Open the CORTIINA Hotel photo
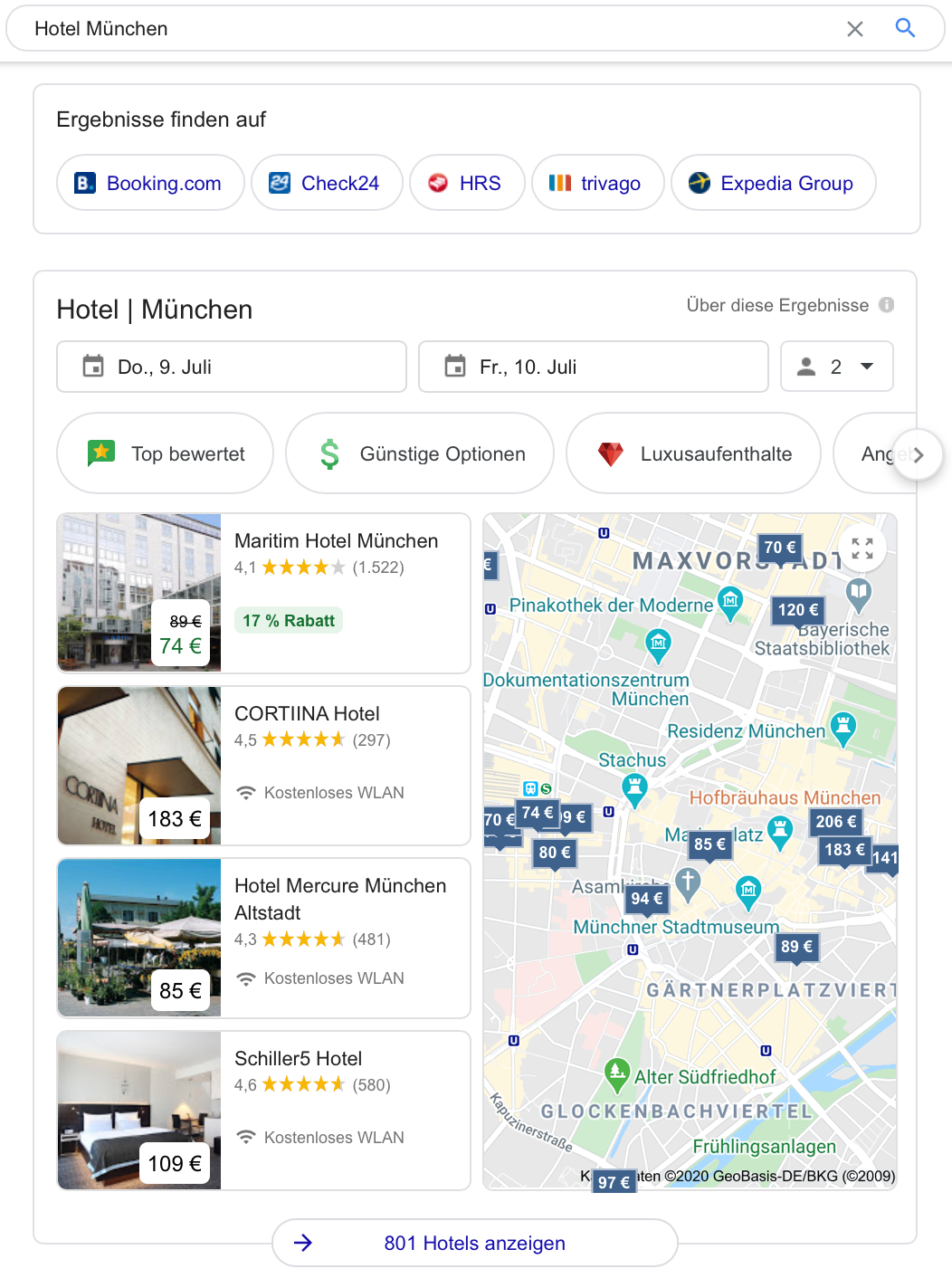This screenshot has height=1278, width=952. pyautogui.click(x=139, y=766)
